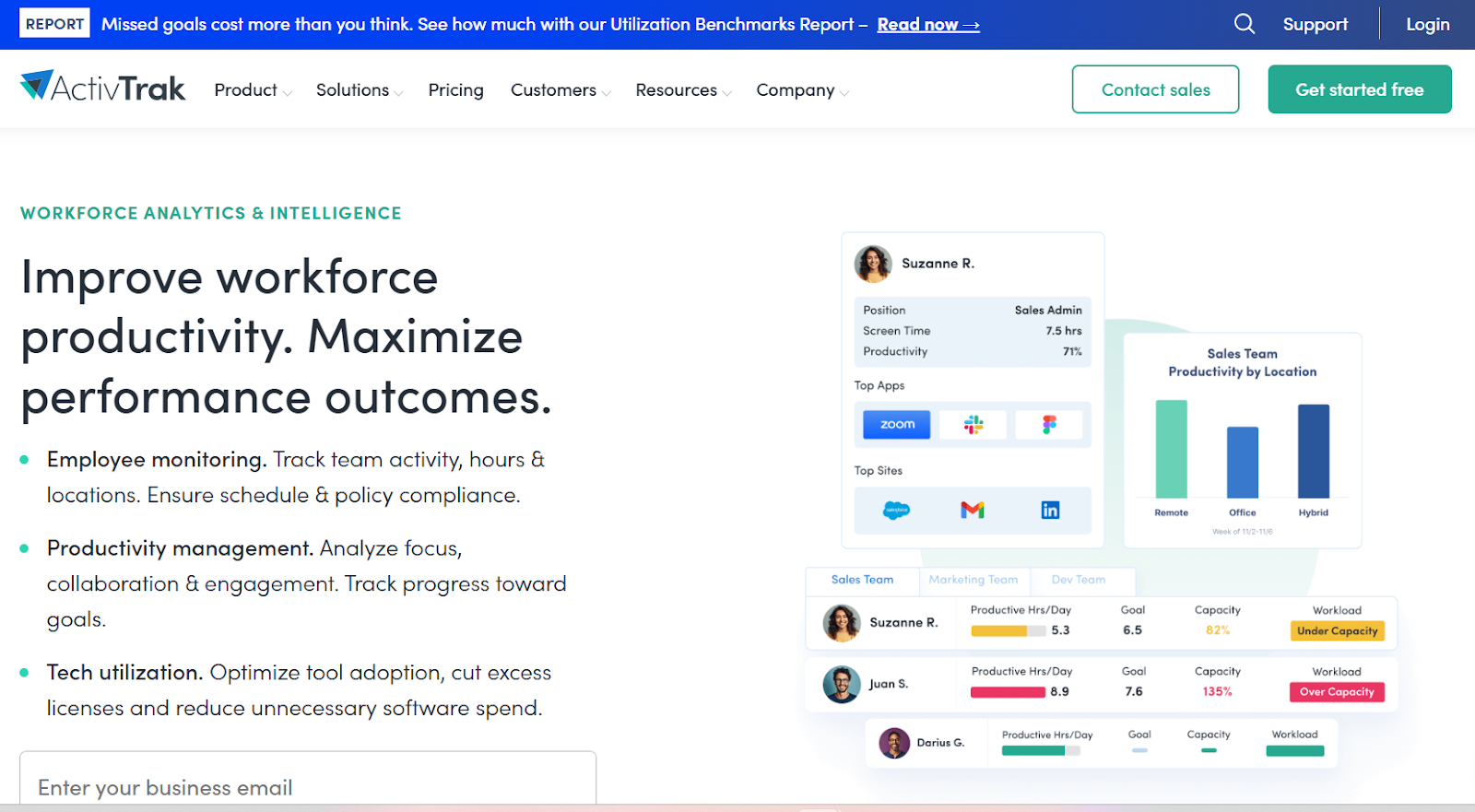Click the Salesforce site icon

point(896,510)
